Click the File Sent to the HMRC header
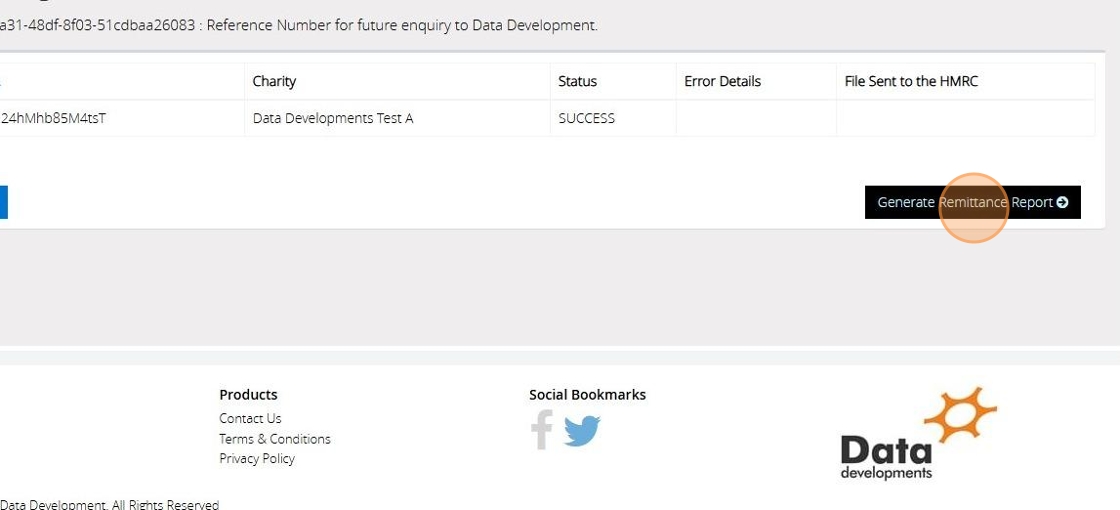 click(x=911, y=81)
